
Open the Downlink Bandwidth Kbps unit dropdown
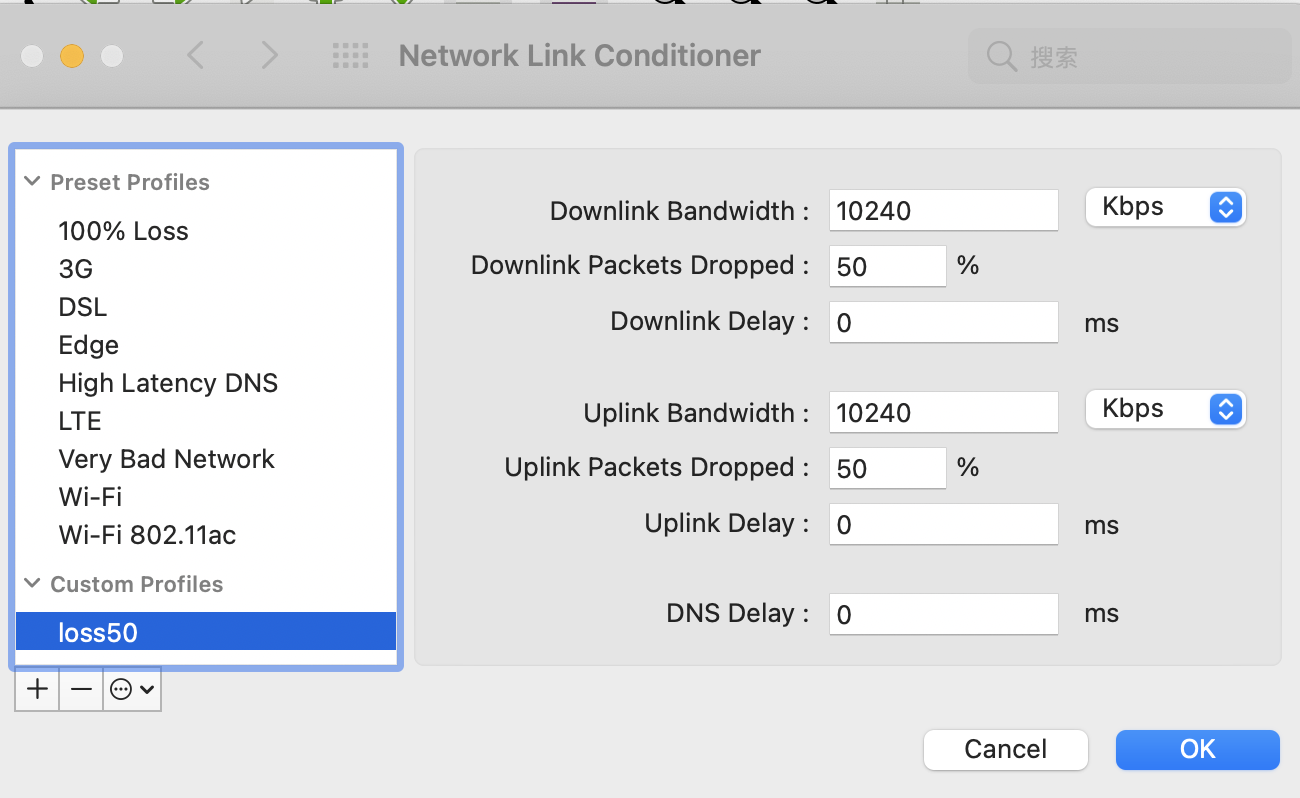1166,208
